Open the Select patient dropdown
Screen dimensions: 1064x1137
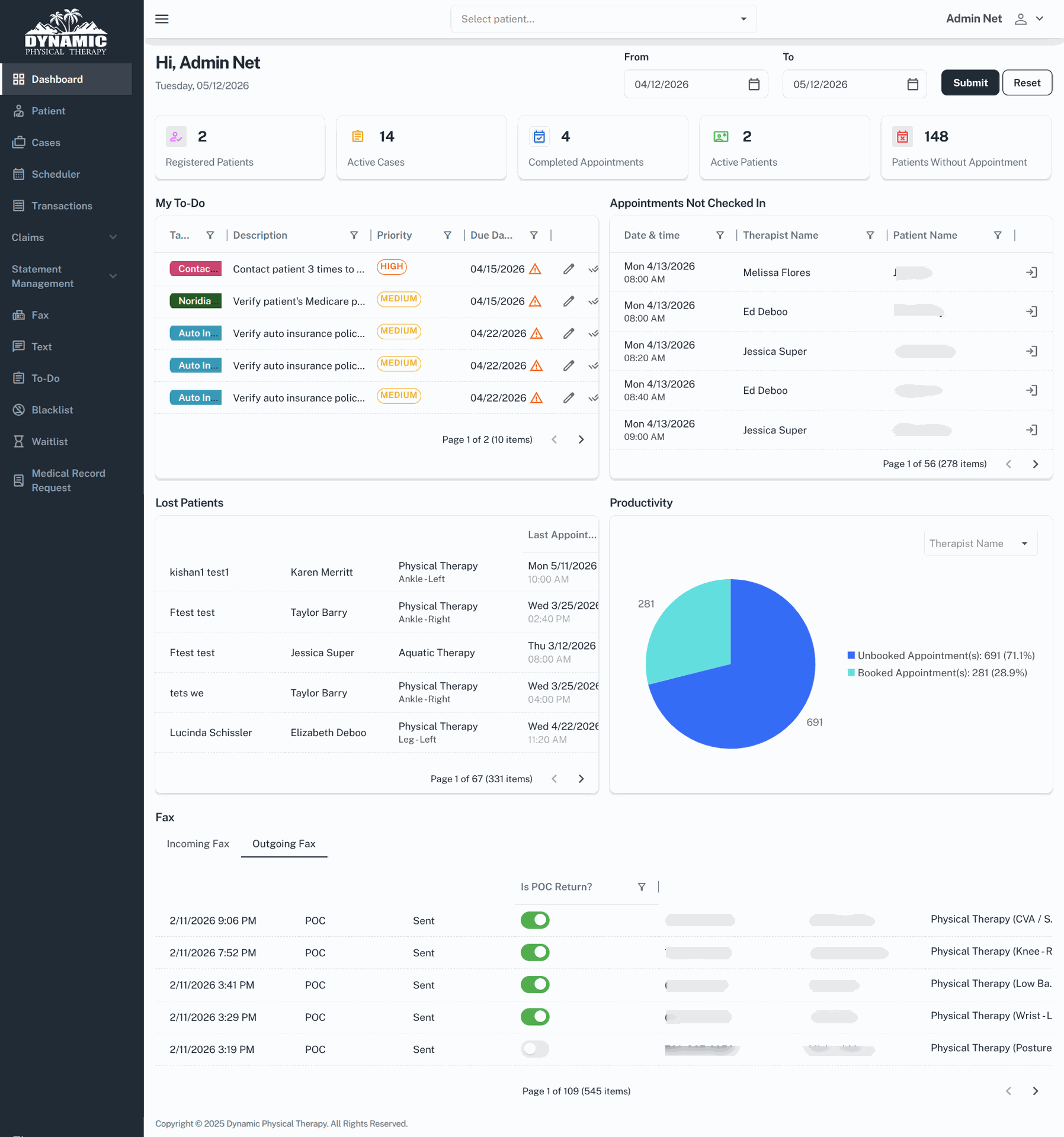pyautogui.click(x=603, y=19)
